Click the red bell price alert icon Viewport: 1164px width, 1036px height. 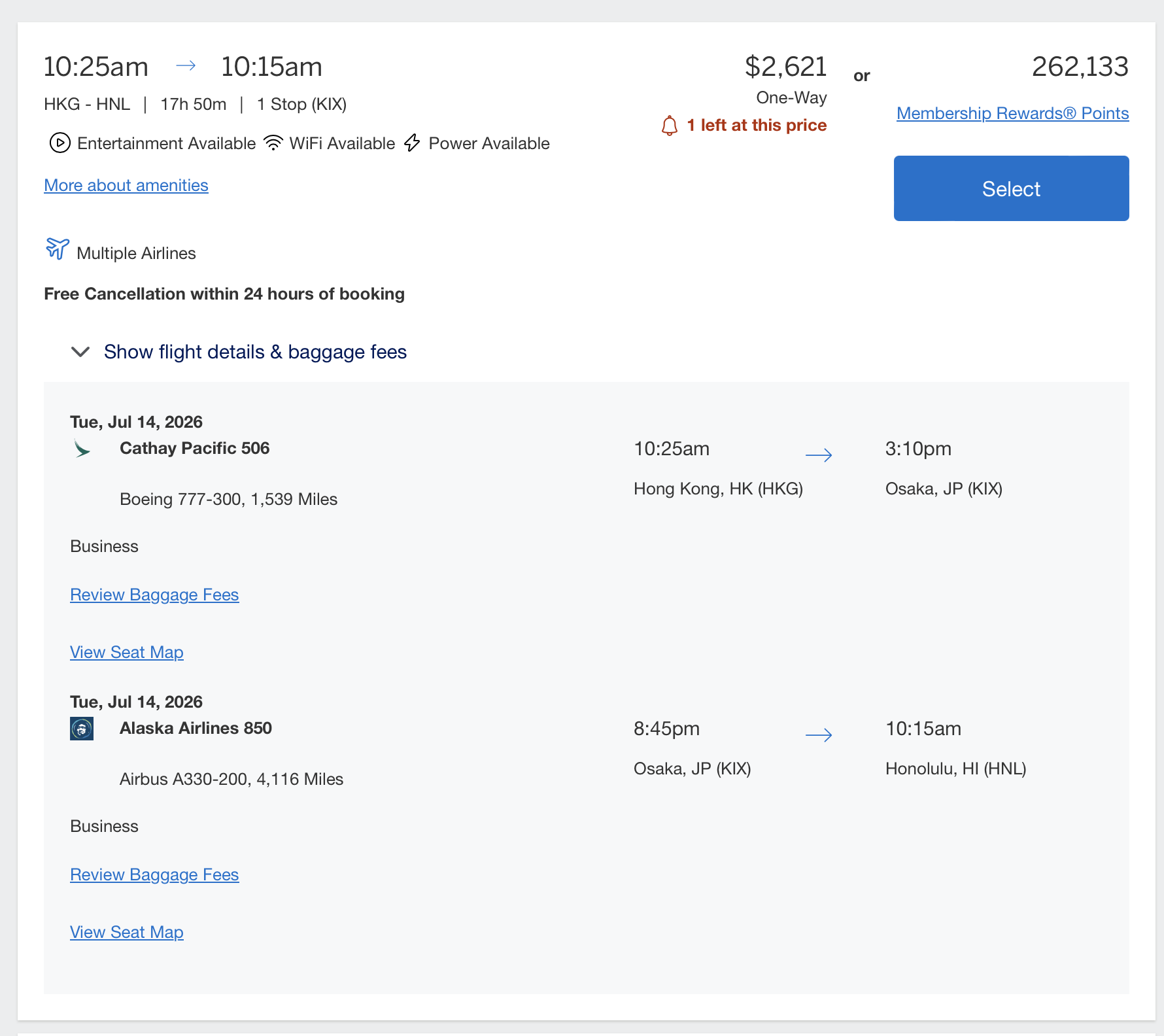click(x=669, y=126)
